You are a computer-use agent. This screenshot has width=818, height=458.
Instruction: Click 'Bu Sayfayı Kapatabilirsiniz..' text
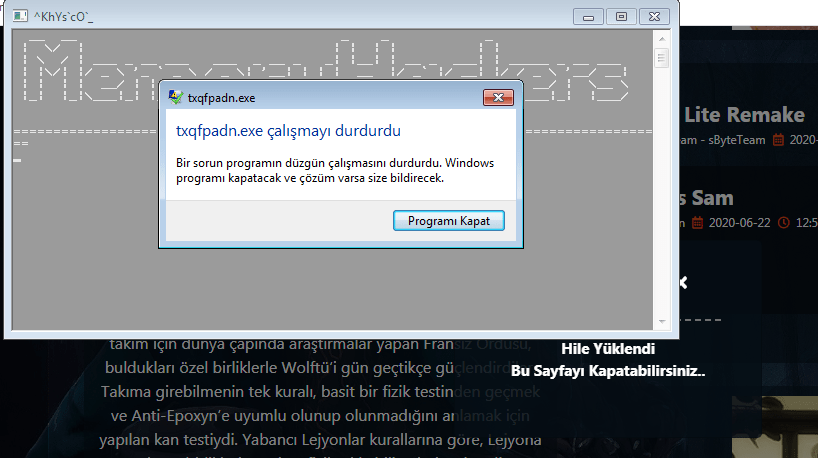(x=608, y=371)
